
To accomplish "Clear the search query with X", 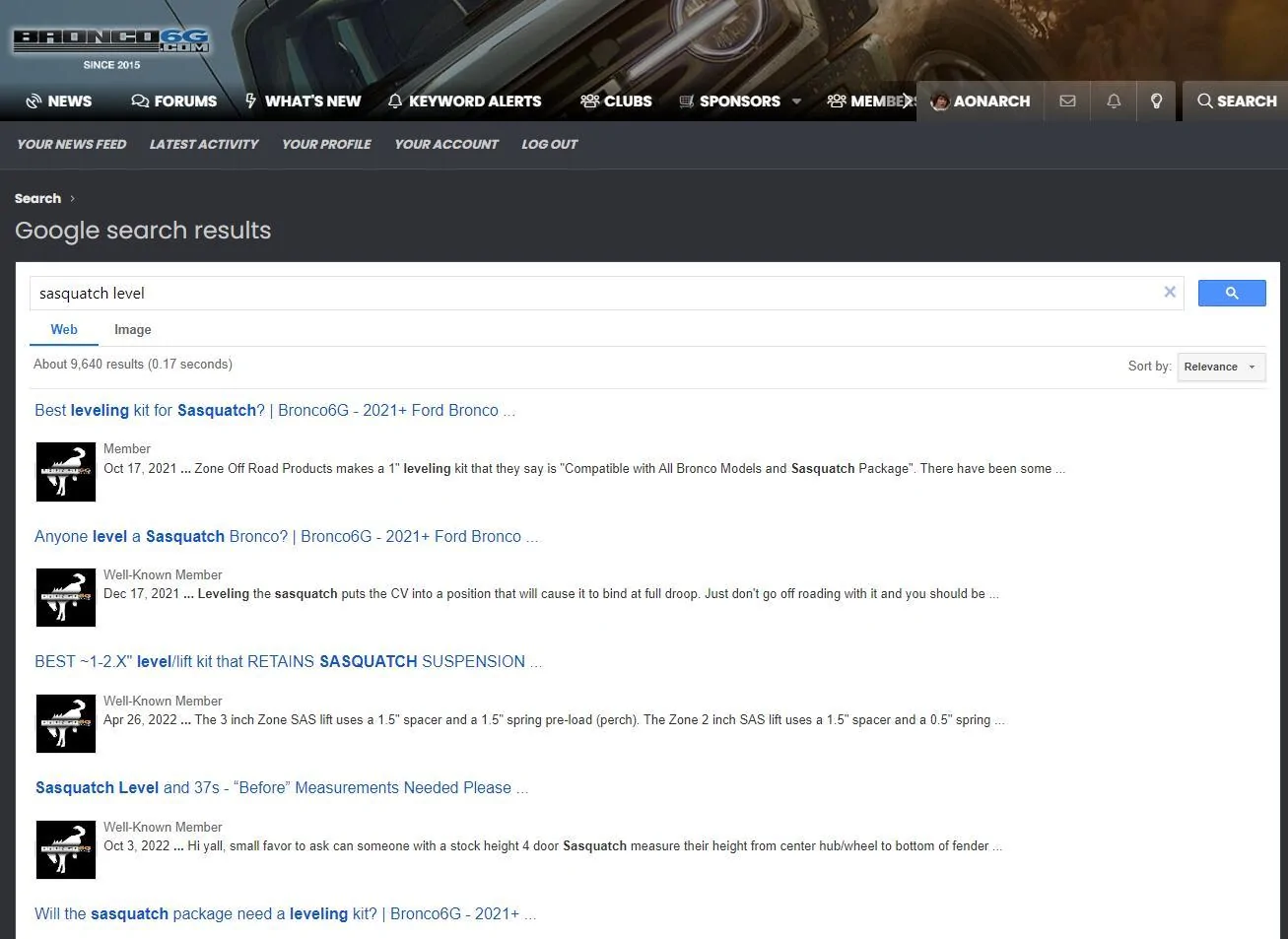I will tap(1170, 292).
